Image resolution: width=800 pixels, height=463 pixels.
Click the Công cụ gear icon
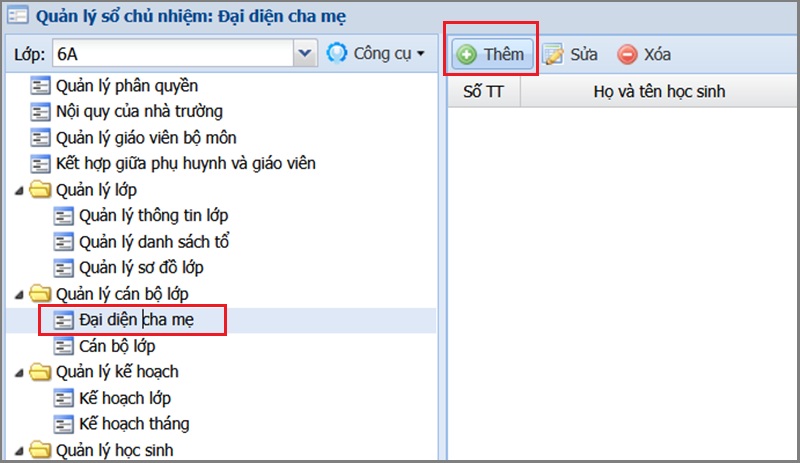pyautogui.click(x=337, y=53)
